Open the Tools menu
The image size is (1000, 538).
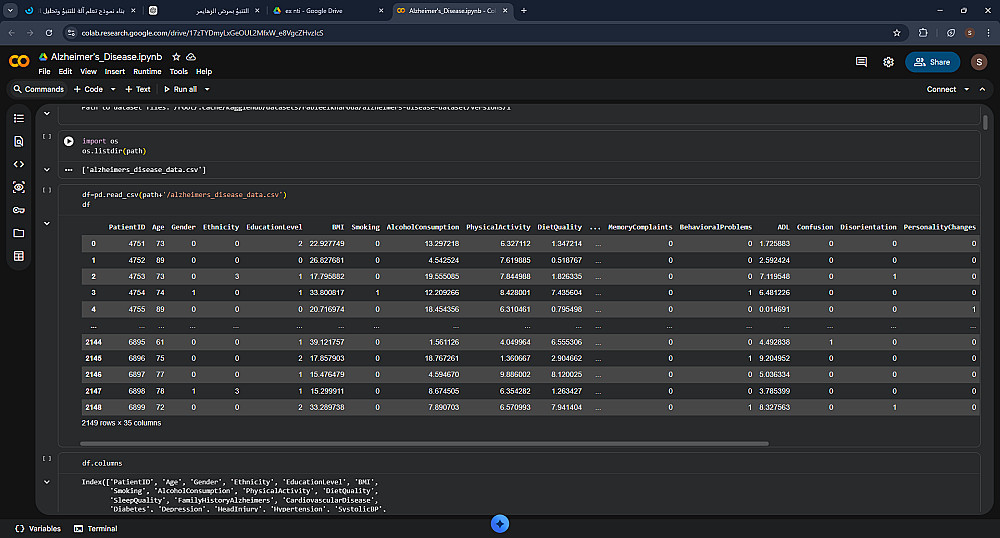click(x=179, y=71)
